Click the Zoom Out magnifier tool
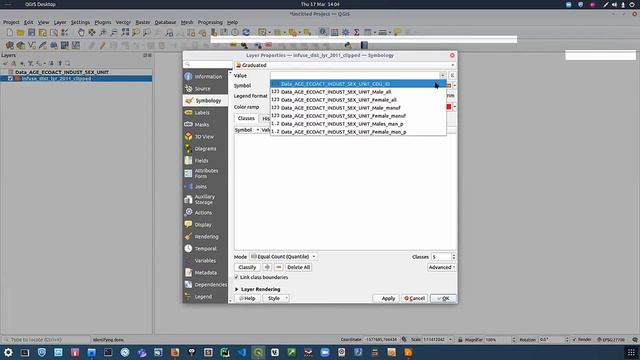The image size is (640, 360). pyautogui.click(x=114, y=32)
